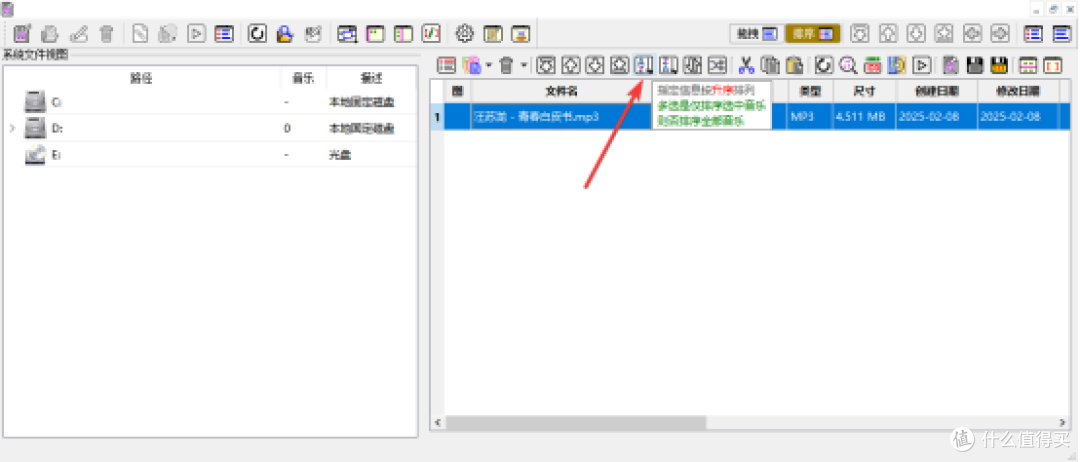Click the 尺寸 column header
Screen dimensions: 1080x462
(x=864, y=90)
